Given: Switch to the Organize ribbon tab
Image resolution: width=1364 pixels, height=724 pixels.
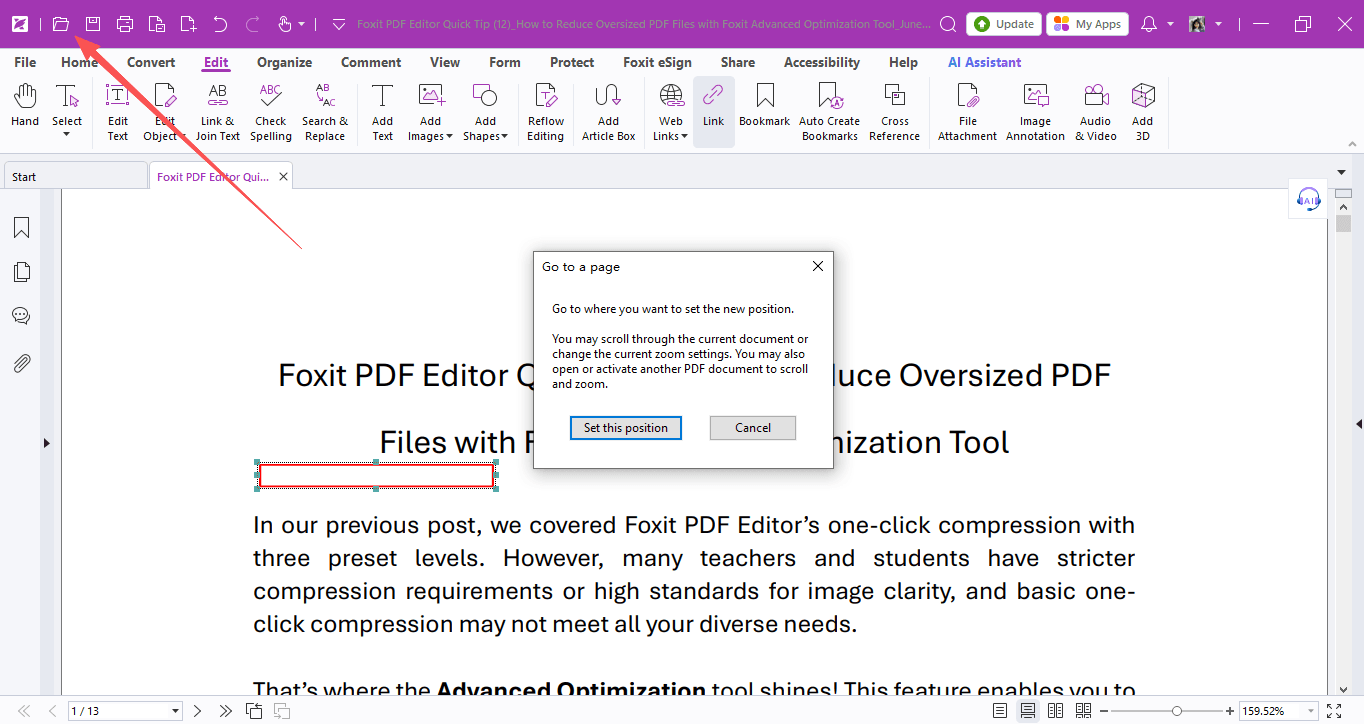Looking at the screenshot, I should coord(285,62).
